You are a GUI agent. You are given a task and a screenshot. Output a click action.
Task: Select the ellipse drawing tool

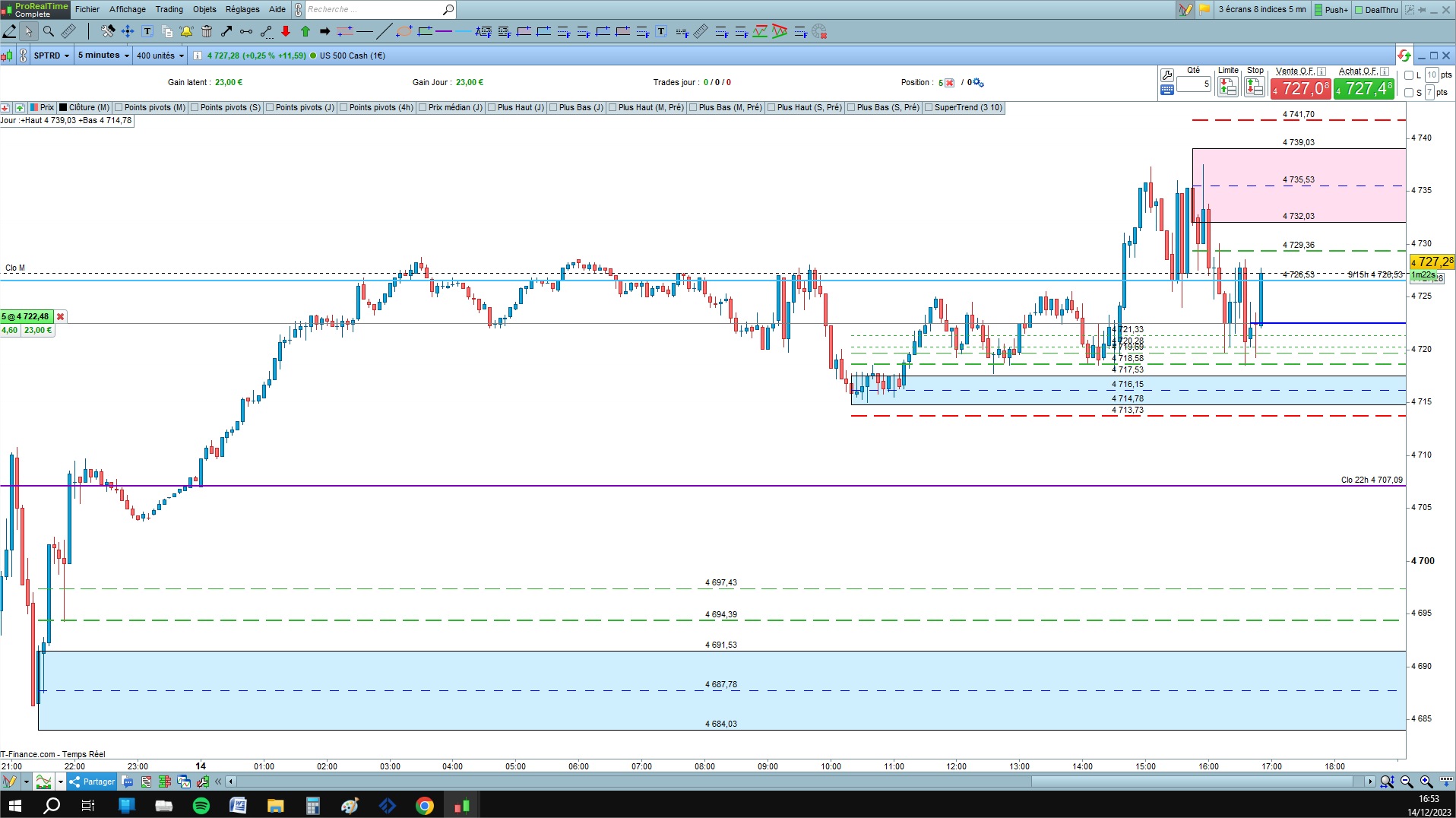404,31
